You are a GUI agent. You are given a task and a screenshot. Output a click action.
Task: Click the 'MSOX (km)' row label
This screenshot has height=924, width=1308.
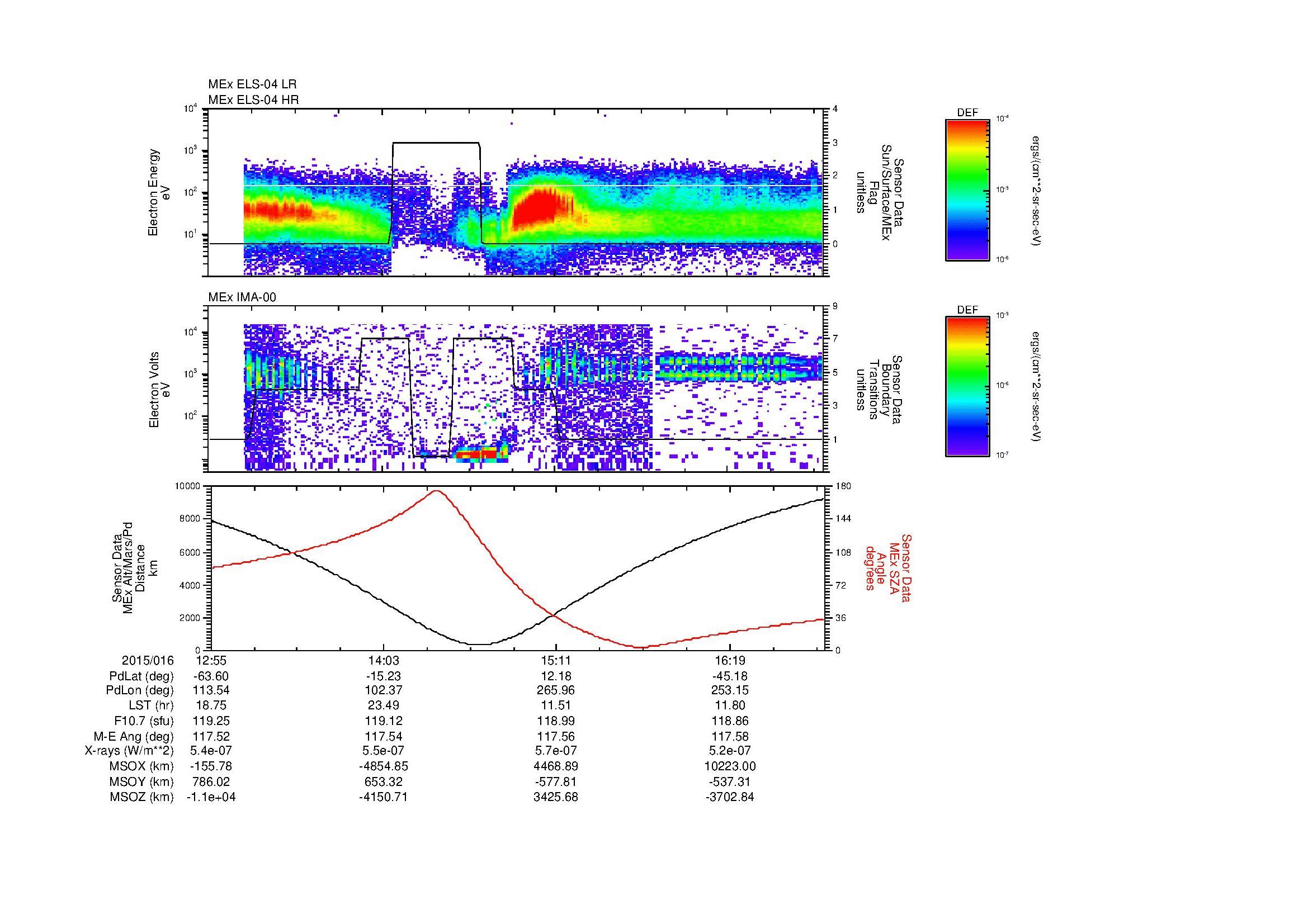pos(142,766)
